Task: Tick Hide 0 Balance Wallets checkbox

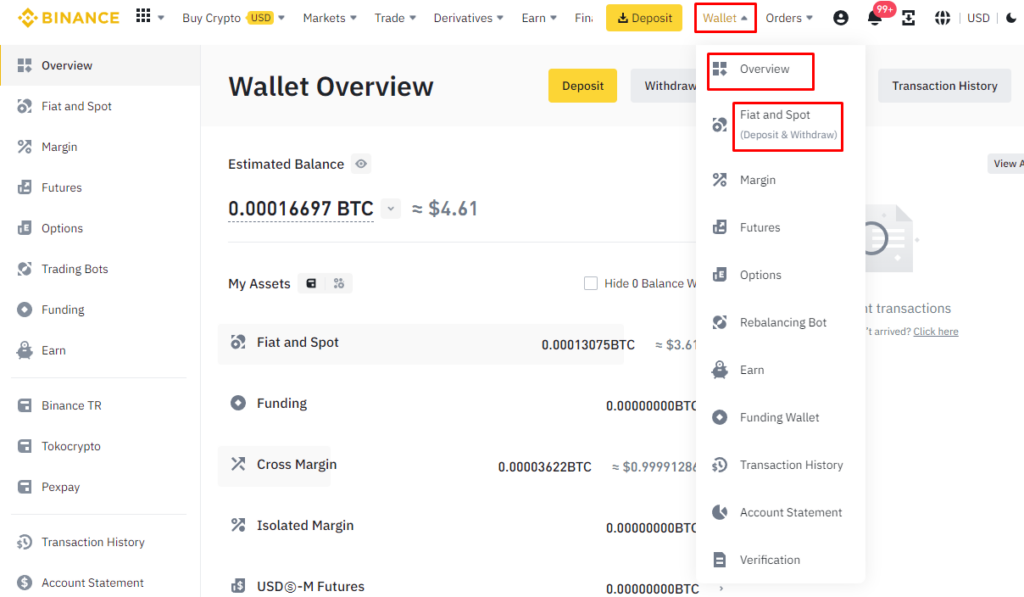Action: coord(590,283)
